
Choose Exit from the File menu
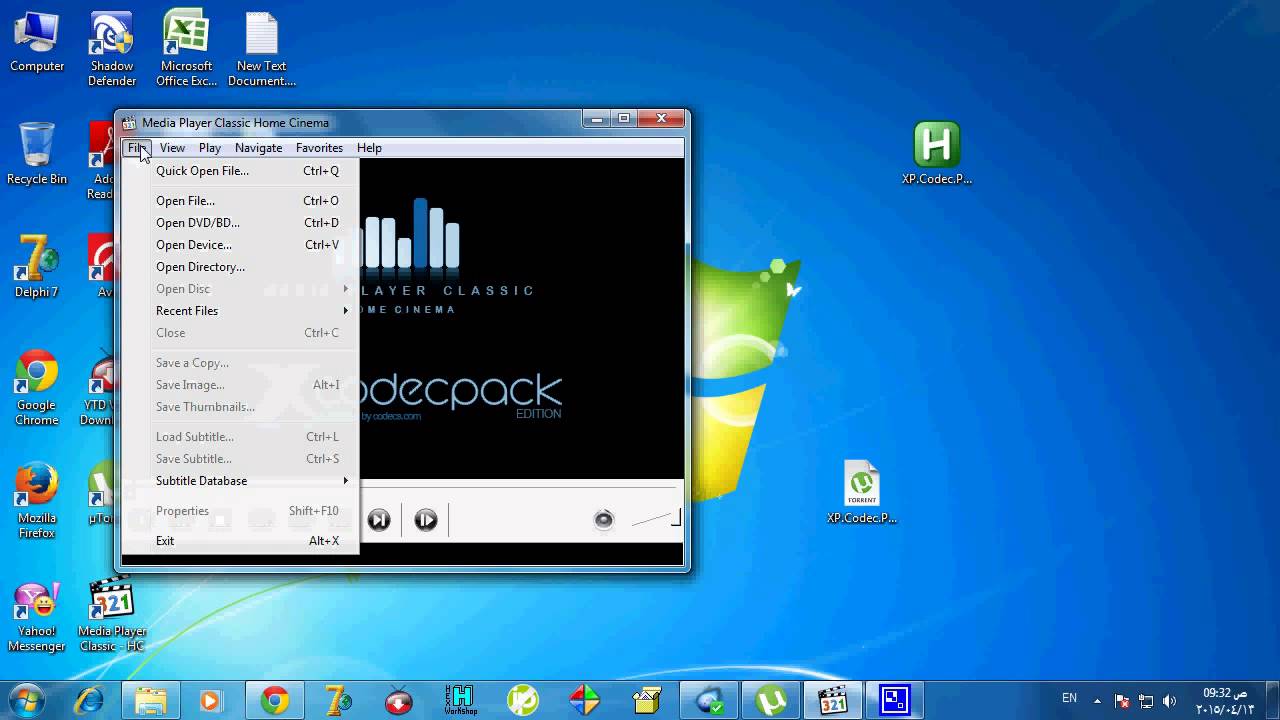click(240, 541)
